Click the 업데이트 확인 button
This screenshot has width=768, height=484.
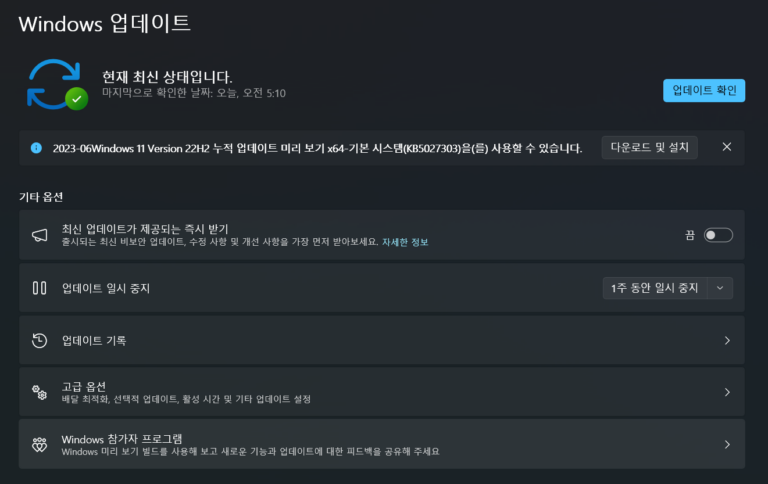coord(704,91)
